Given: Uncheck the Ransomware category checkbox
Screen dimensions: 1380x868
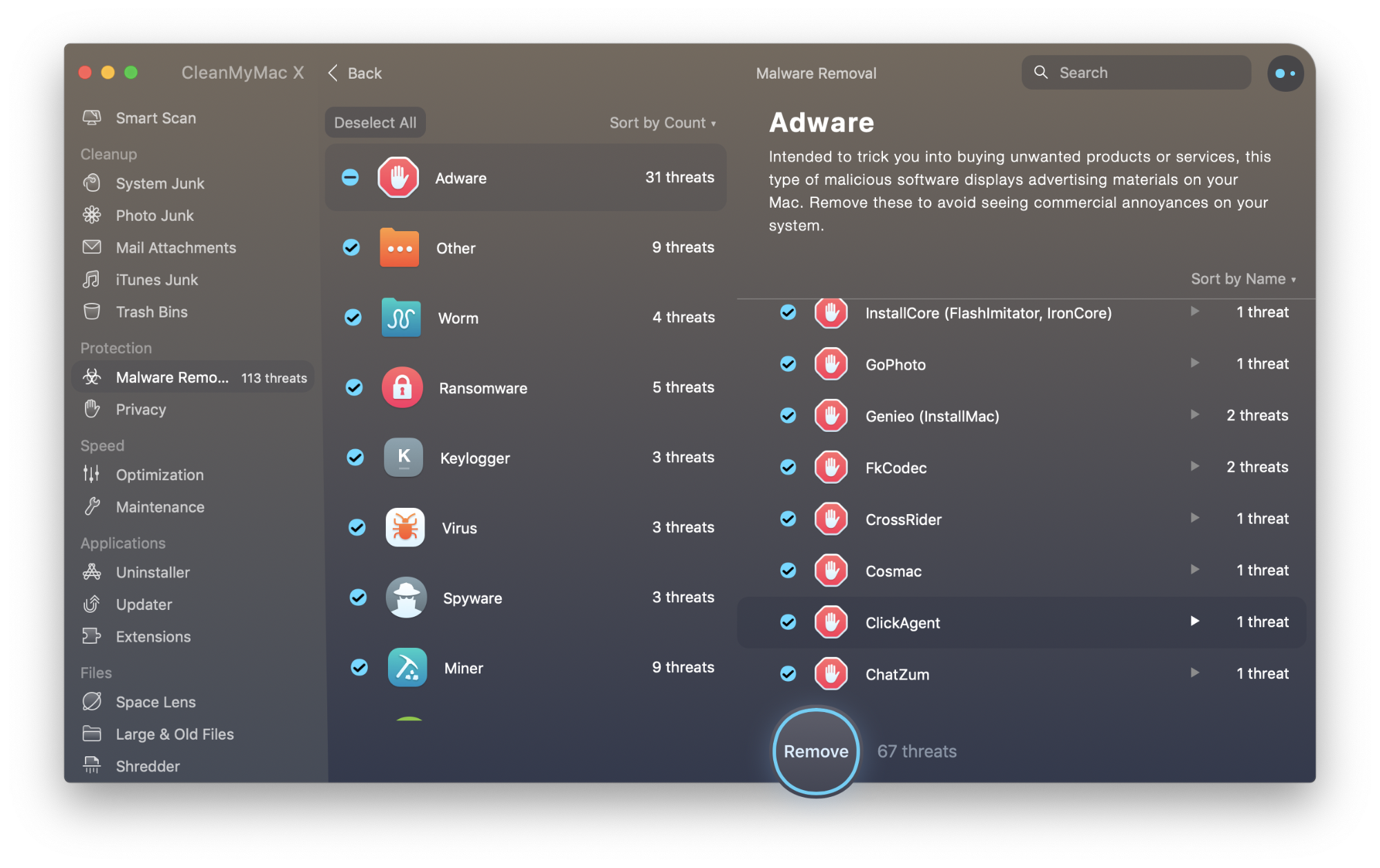Looking at the screenshot, I should tap(354, 388).
